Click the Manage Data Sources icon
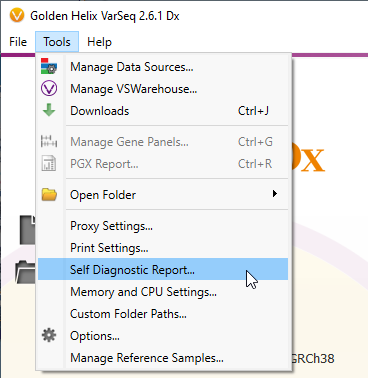 [x=49, y=66]
